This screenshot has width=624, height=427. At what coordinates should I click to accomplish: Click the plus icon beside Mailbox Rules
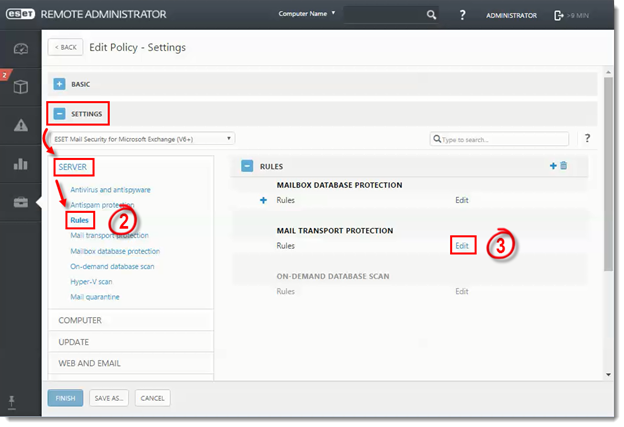[263, 200]
